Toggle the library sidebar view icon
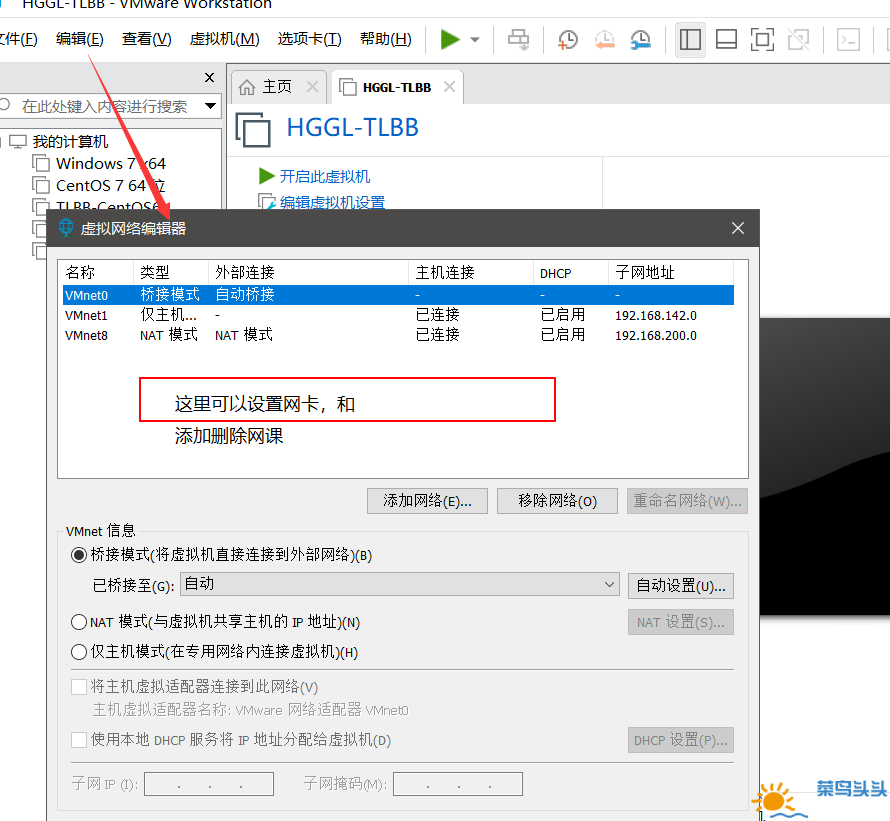Screen dimensions: 890x821 [x=690, y=40]
